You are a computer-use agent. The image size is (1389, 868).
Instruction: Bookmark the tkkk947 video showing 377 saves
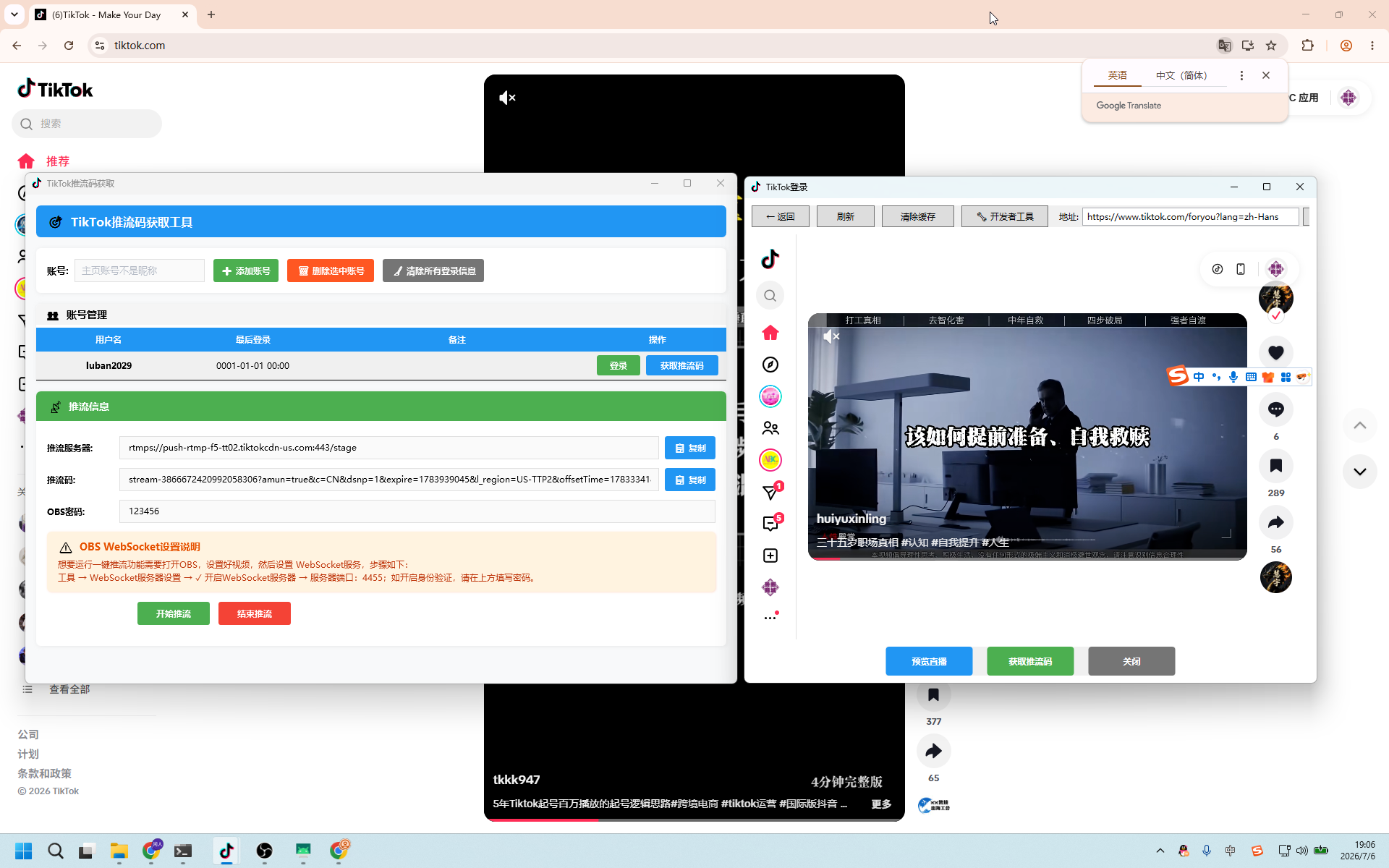pyautogui.click(x=933, y=695)
